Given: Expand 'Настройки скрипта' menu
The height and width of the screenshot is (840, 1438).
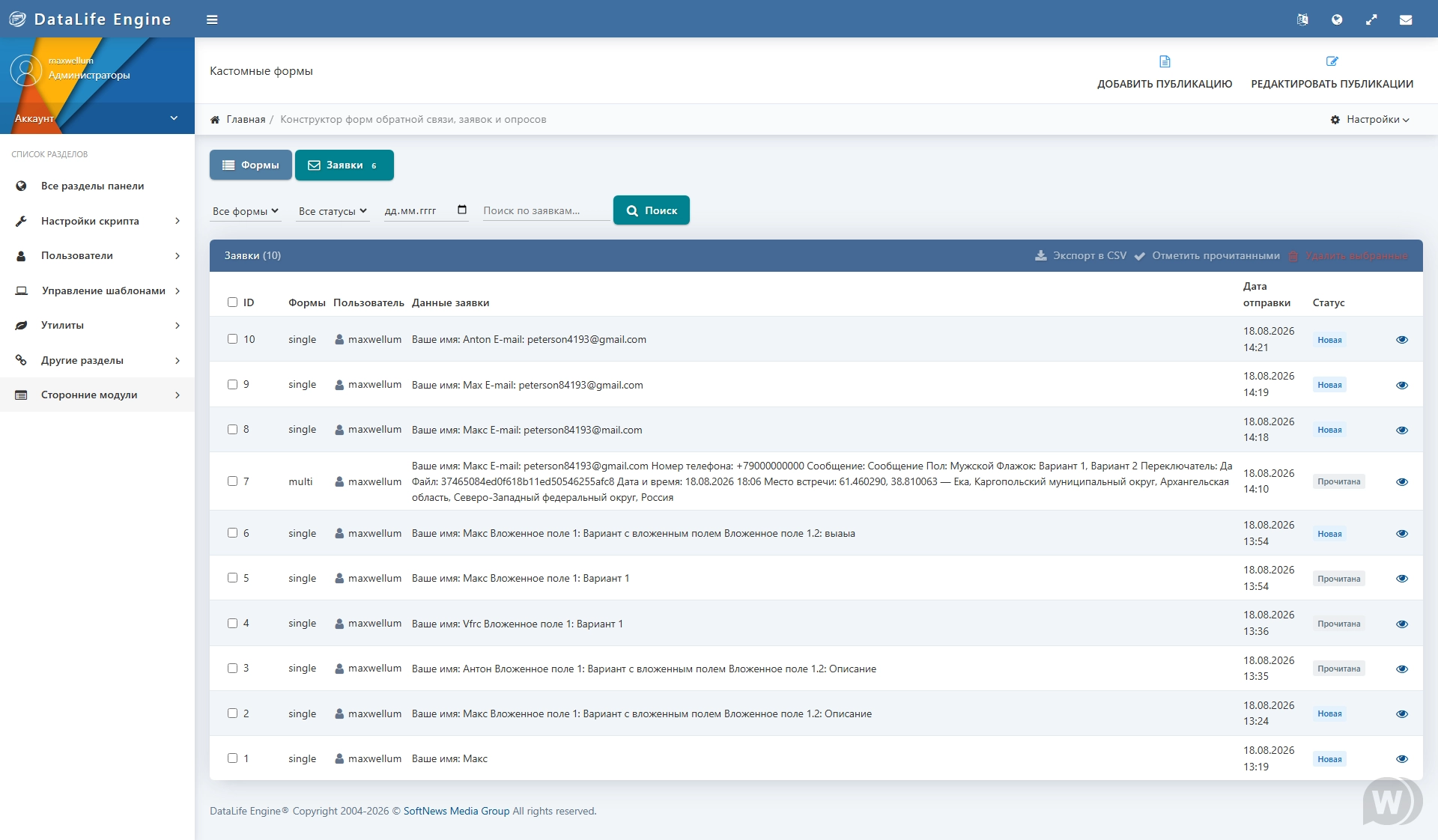Looking at the screenshot, I should tap(97, 221).
